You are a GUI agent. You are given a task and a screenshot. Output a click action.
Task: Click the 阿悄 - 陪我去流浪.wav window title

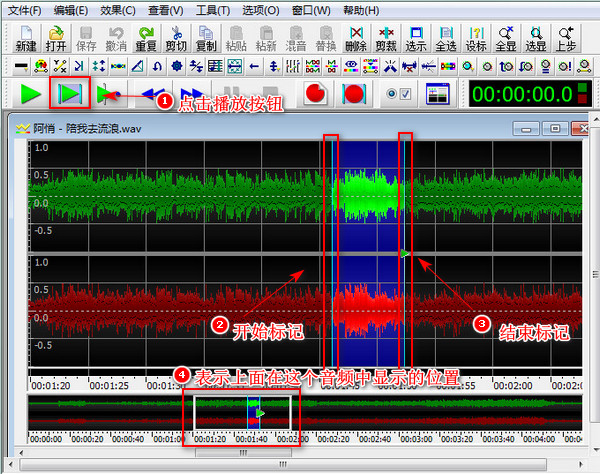tap(87, 129)
